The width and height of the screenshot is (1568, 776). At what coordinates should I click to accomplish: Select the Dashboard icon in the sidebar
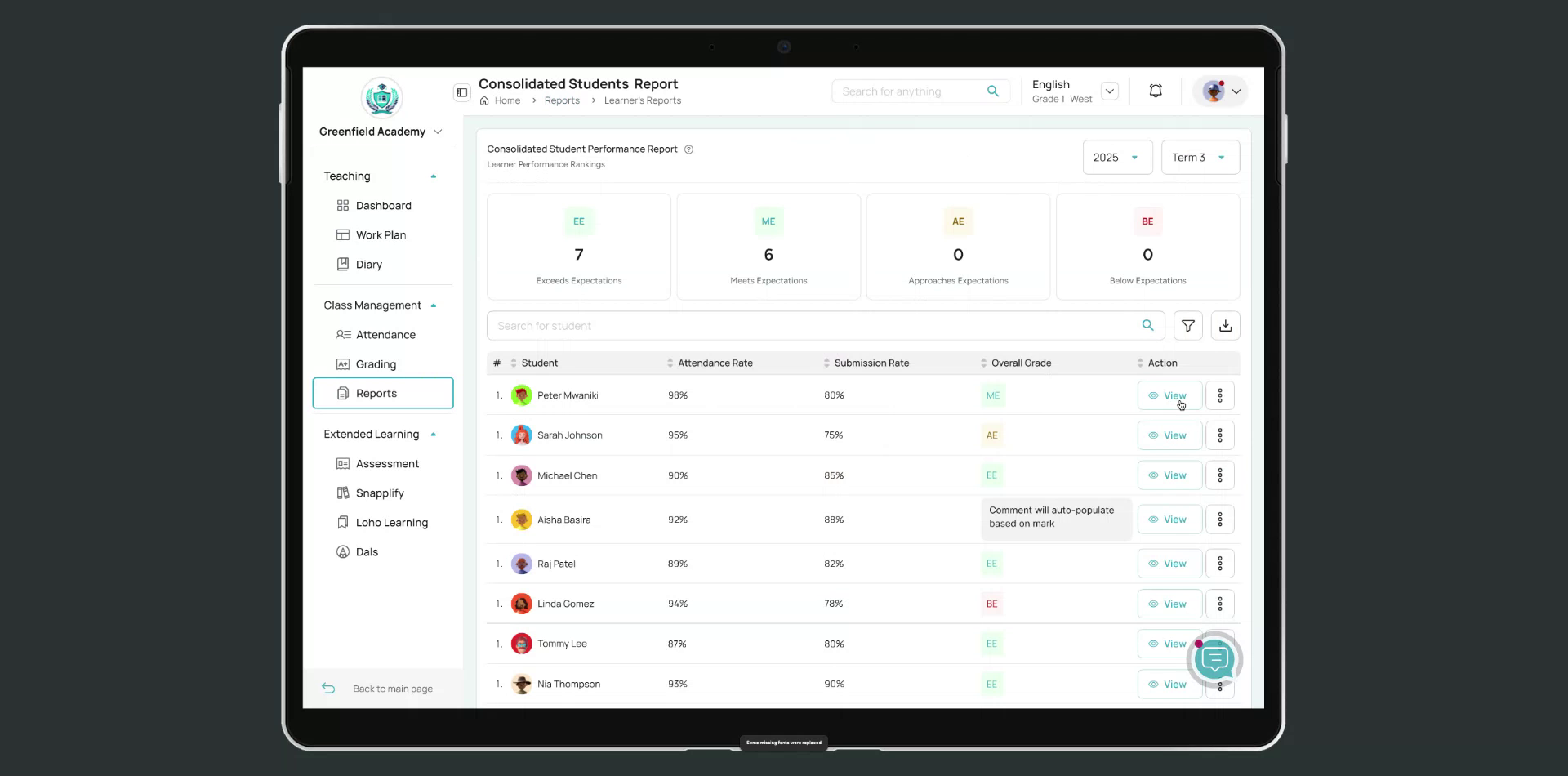(343, 205)
